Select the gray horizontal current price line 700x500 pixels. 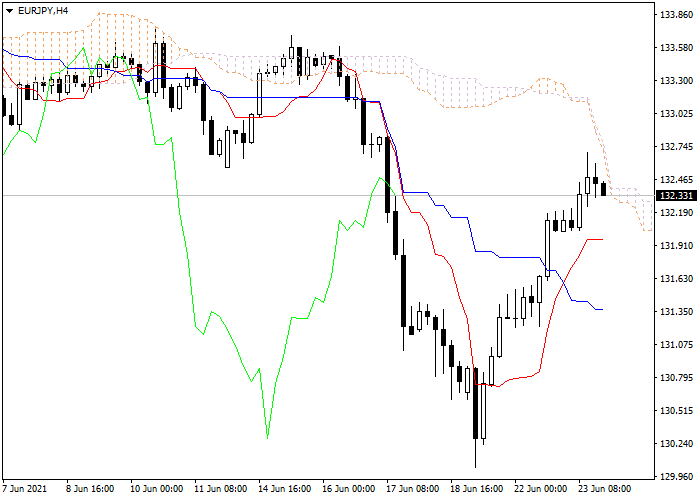tap(300, 195)
